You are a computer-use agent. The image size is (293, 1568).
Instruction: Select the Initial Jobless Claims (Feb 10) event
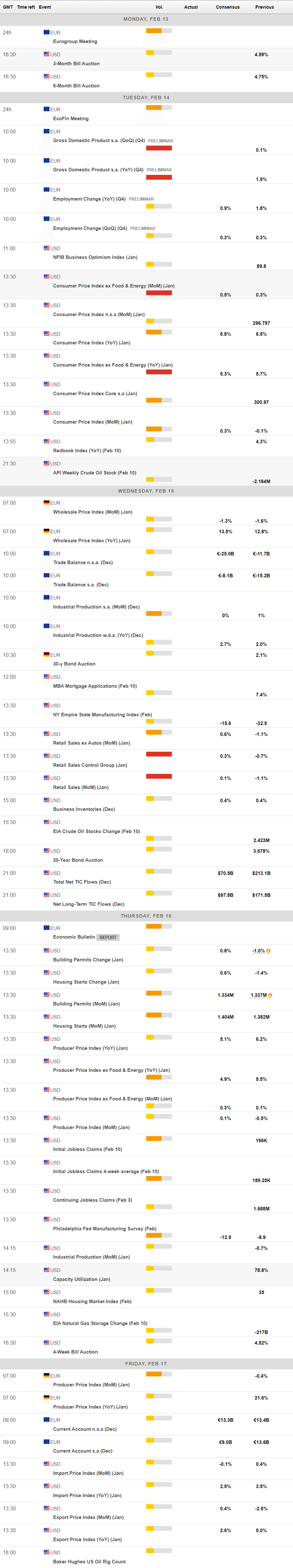[x=87, y=1149]
